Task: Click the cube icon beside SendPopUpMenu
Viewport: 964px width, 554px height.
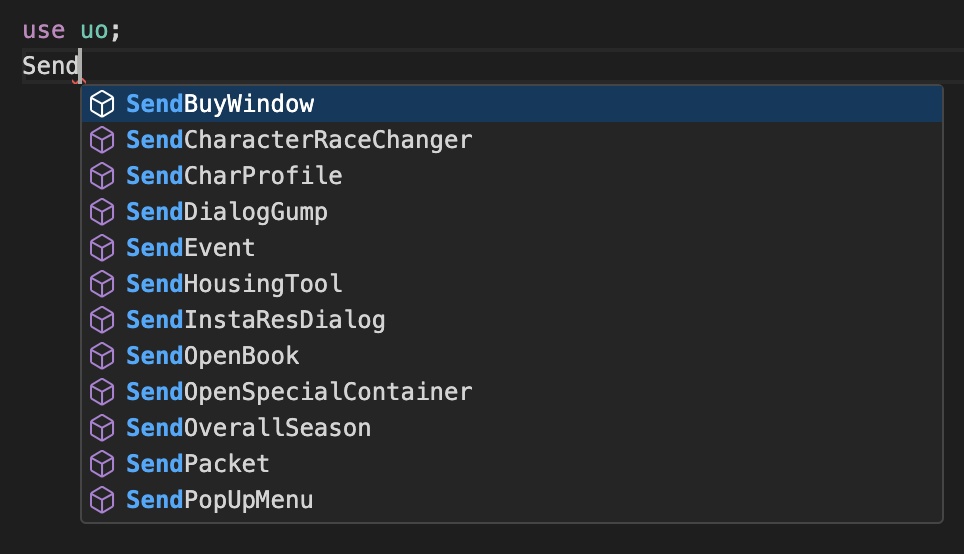Action: pos(102,500)
